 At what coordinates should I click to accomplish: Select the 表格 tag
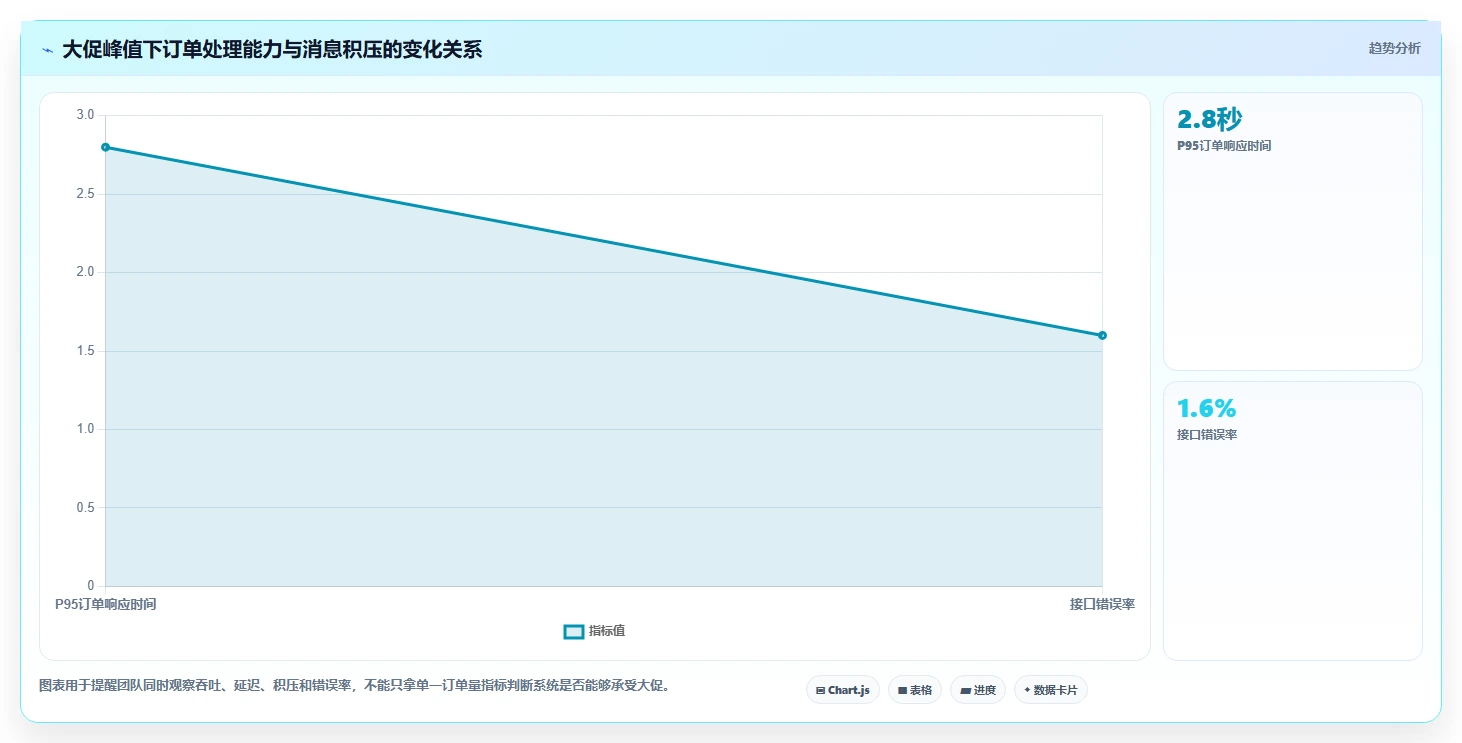coord(915,690)
